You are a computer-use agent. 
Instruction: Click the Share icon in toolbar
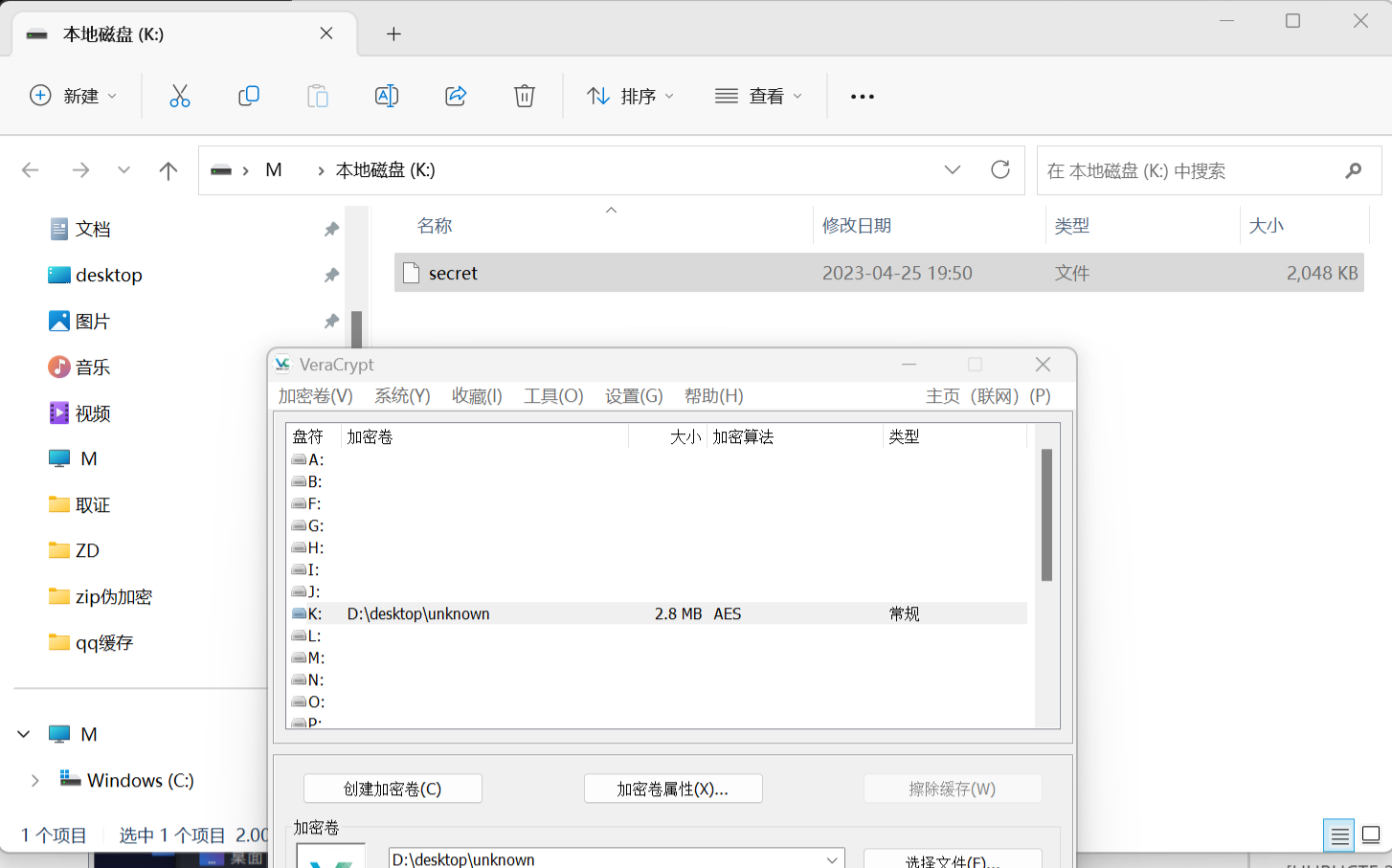click(456, 96)
